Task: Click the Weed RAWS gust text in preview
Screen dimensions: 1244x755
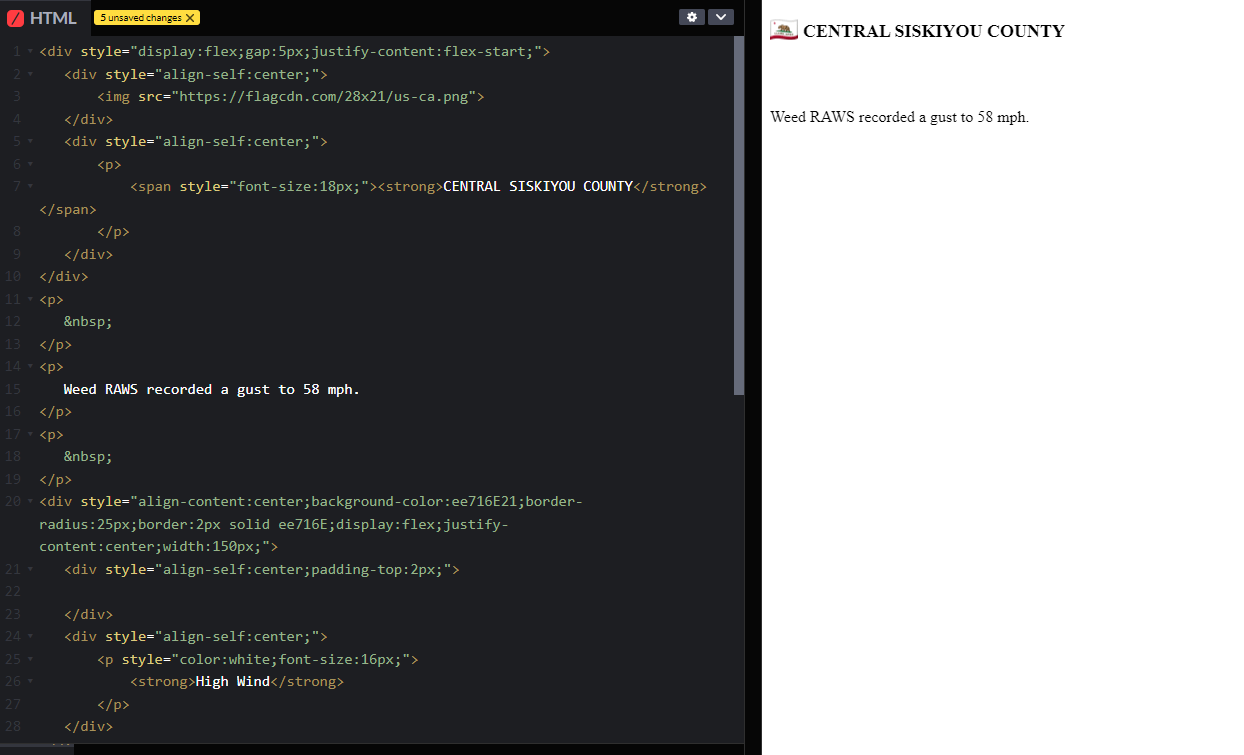Action: pos(899,117)
